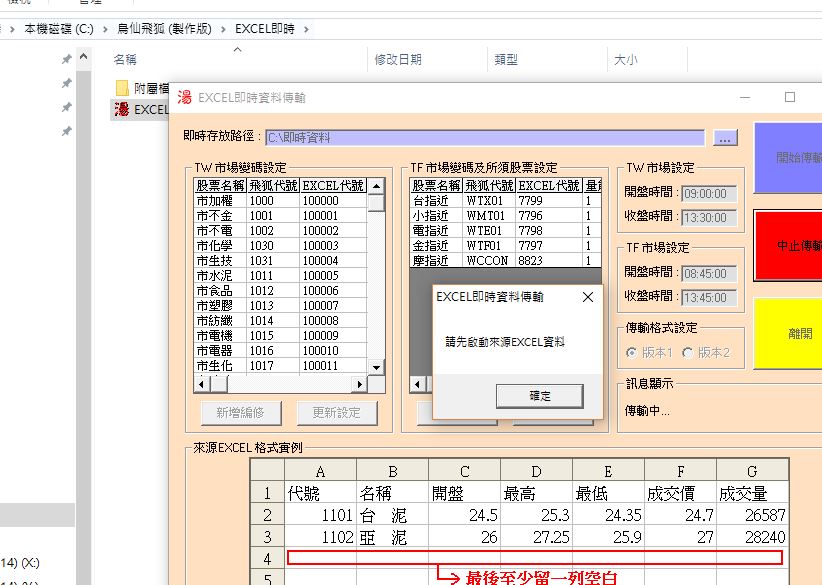Click TW 開盤時間 field showing 09:00:00
Viewport: 822px width, 585px height.
click(709, 193)
